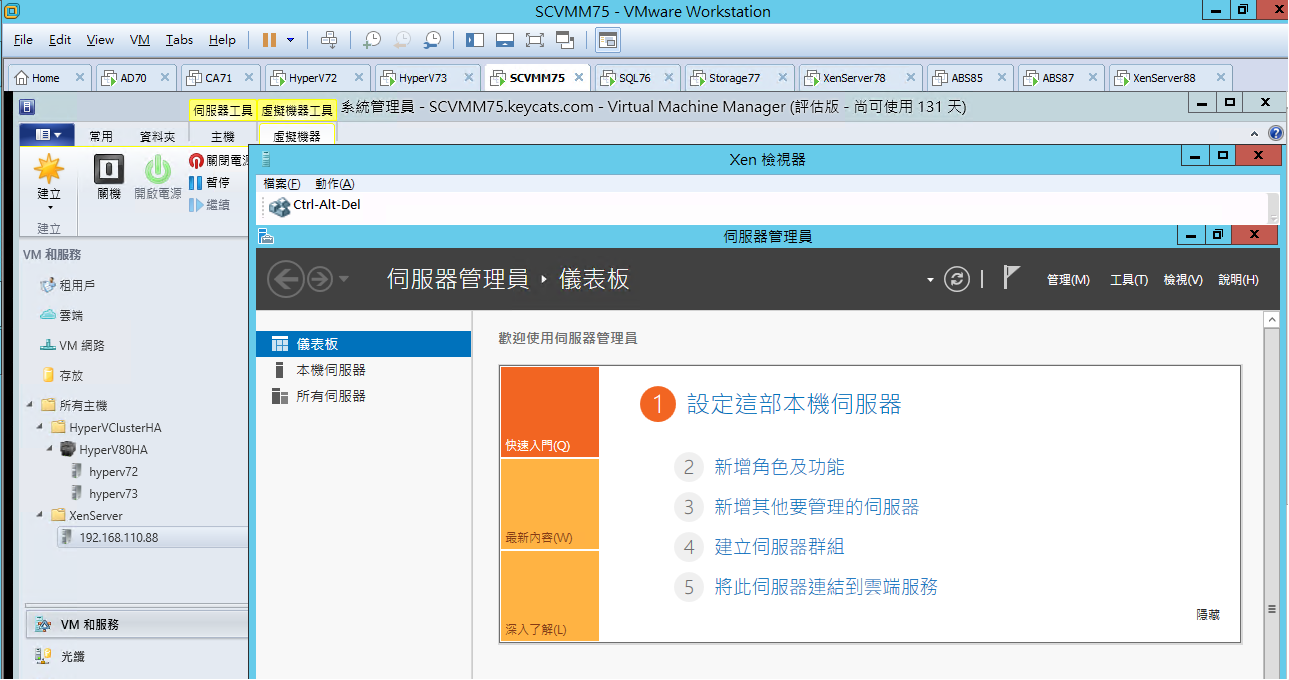
Task: Select host hyperv73 in the tree
Action: point(104,493)
